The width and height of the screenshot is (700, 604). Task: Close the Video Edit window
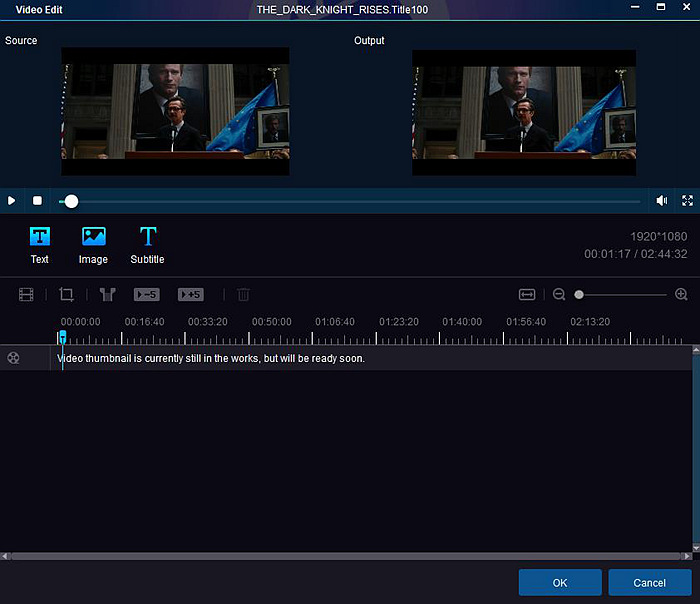pos(687,7)
